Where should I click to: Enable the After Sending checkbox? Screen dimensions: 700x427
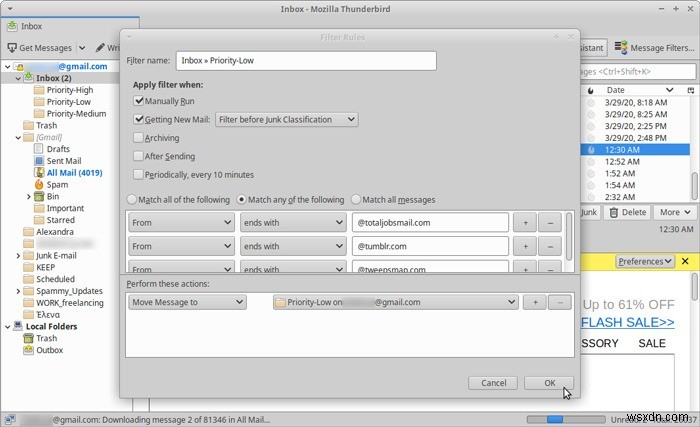point(138,156)
